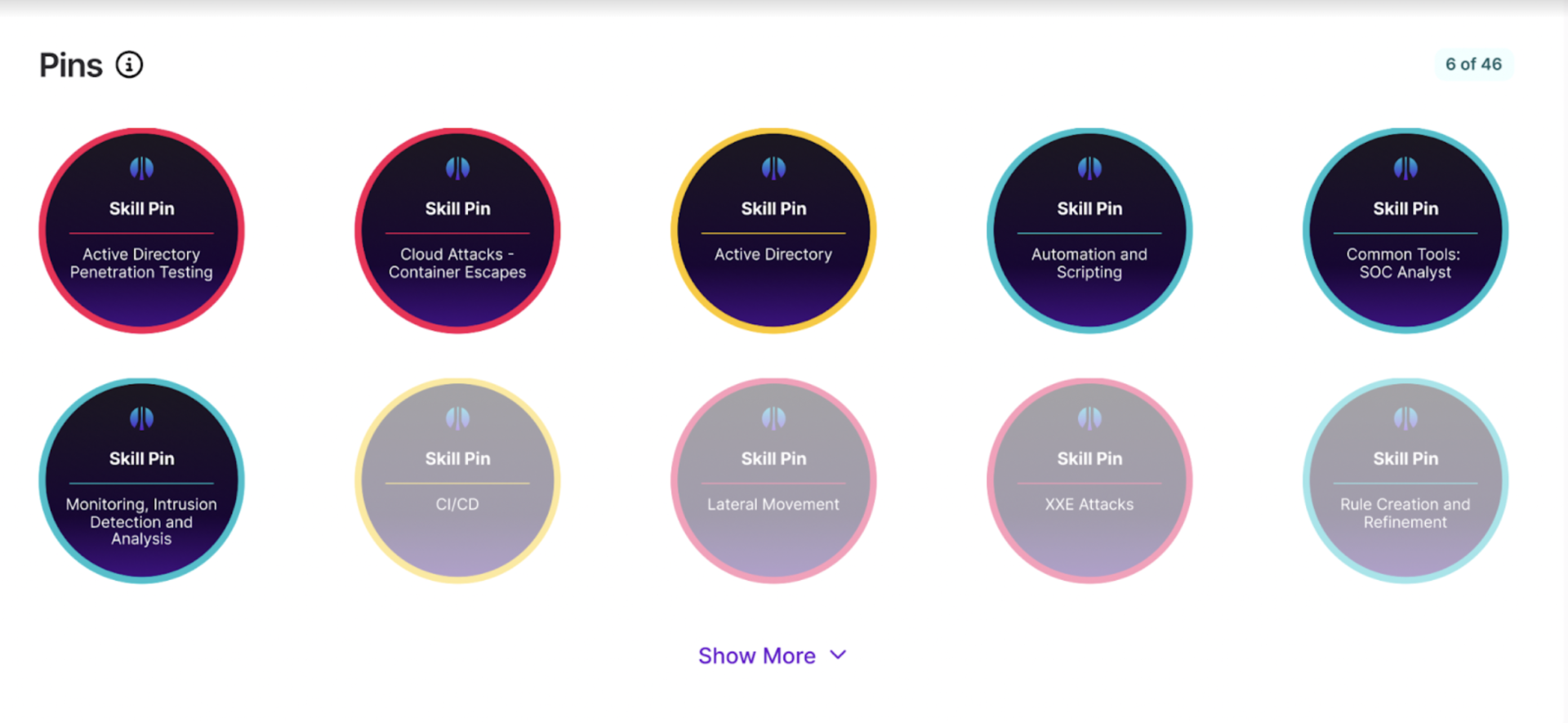This screenshot has width=1568, height=723.
Task: Click the chevron beside Show More
Action: 838,655
